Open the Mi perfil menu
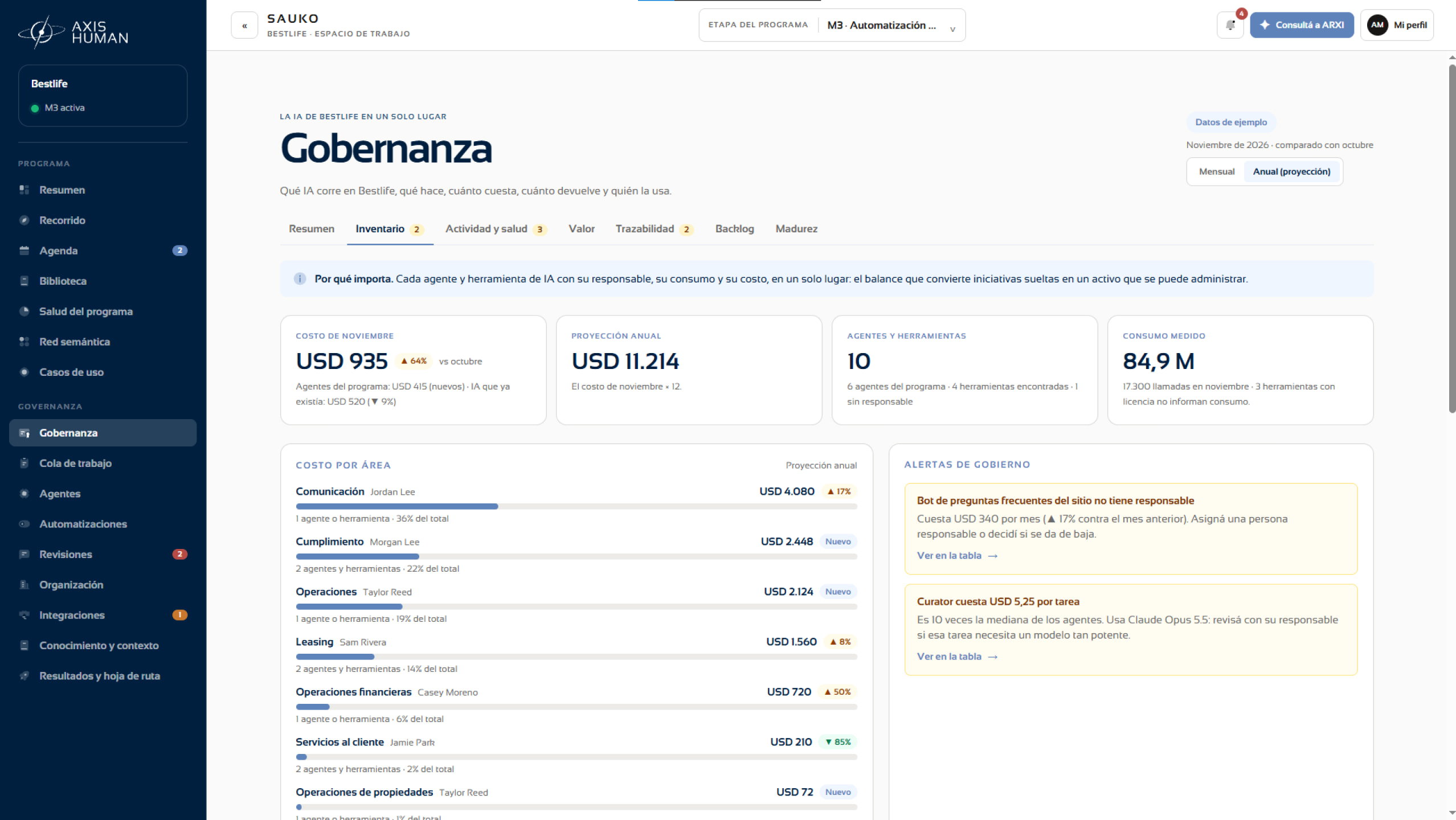Screen dimensions: 1456x820 click(1397, 25)
